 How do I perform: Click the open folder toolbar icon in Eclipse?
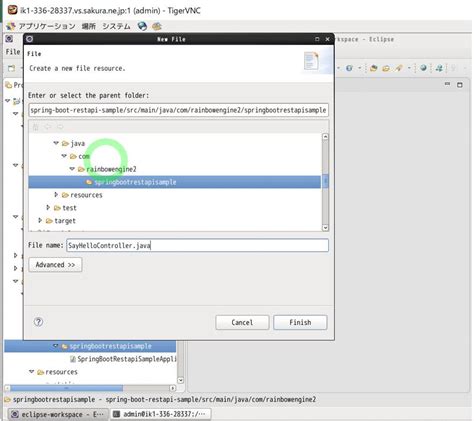[x=386, y=68]
